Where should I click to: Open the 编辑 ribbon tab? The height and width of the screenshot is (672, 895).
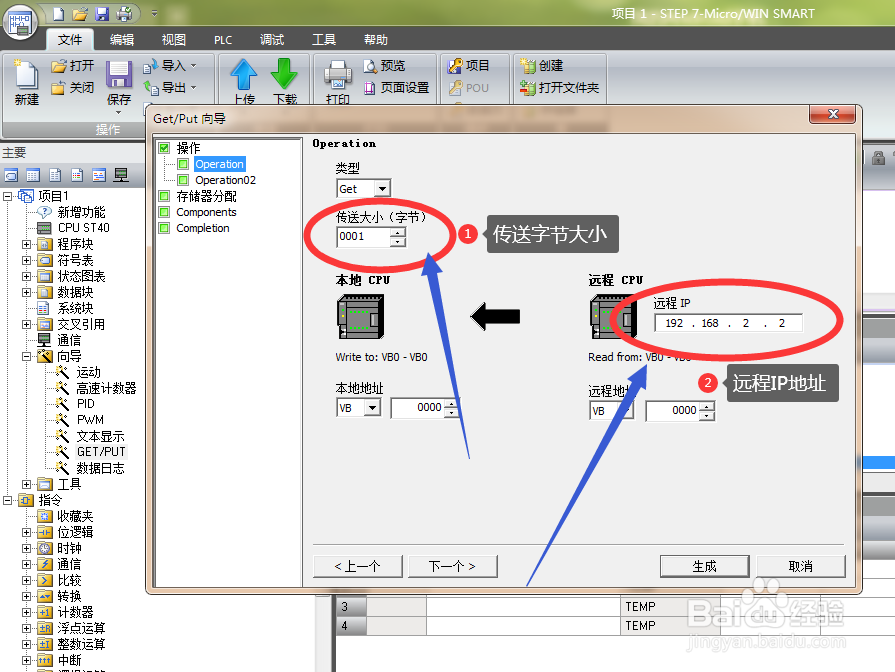click(x=122, y=39)
